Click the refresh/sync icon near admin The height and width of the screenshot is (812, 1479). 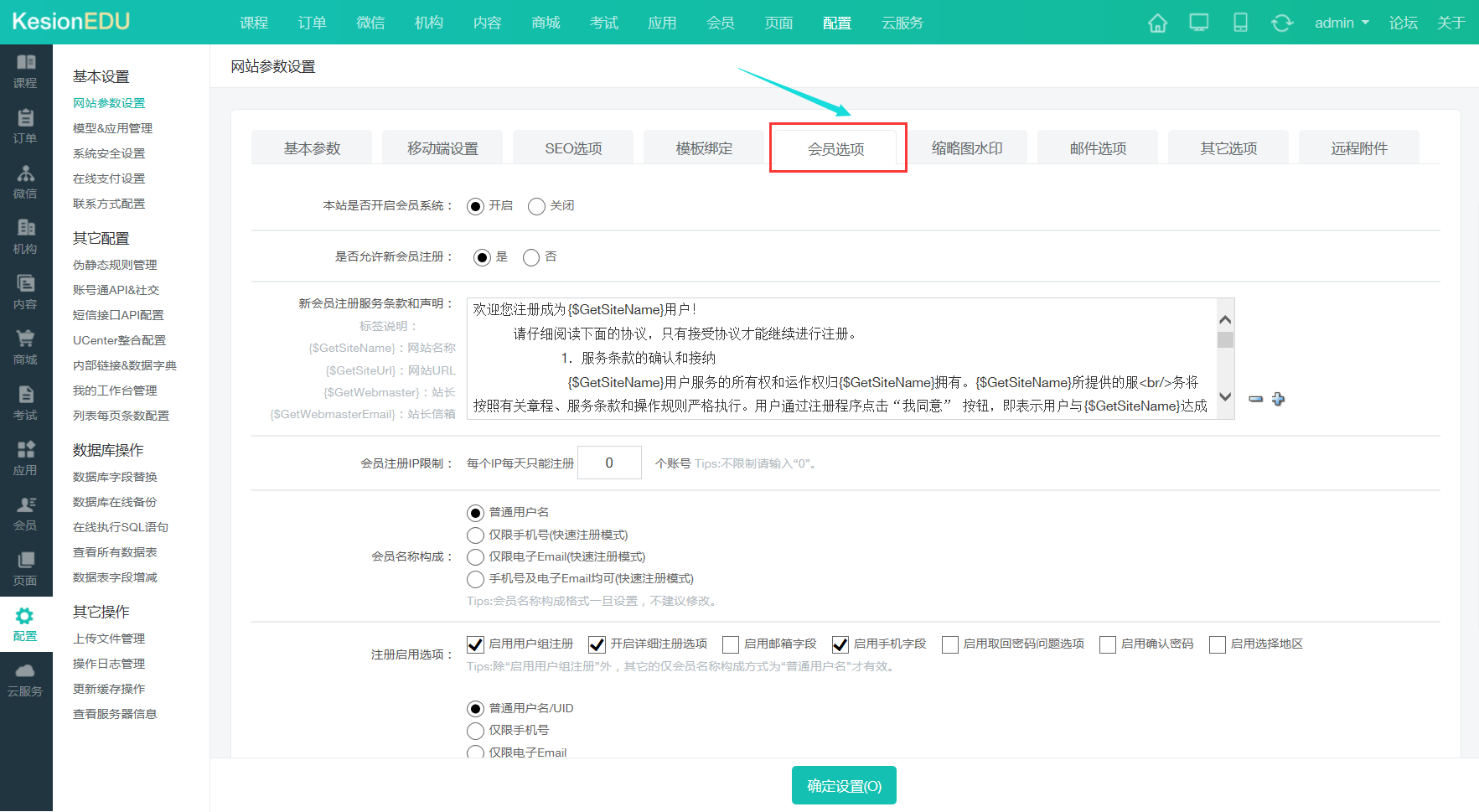pyautogui.click(x=1282, y=23)
